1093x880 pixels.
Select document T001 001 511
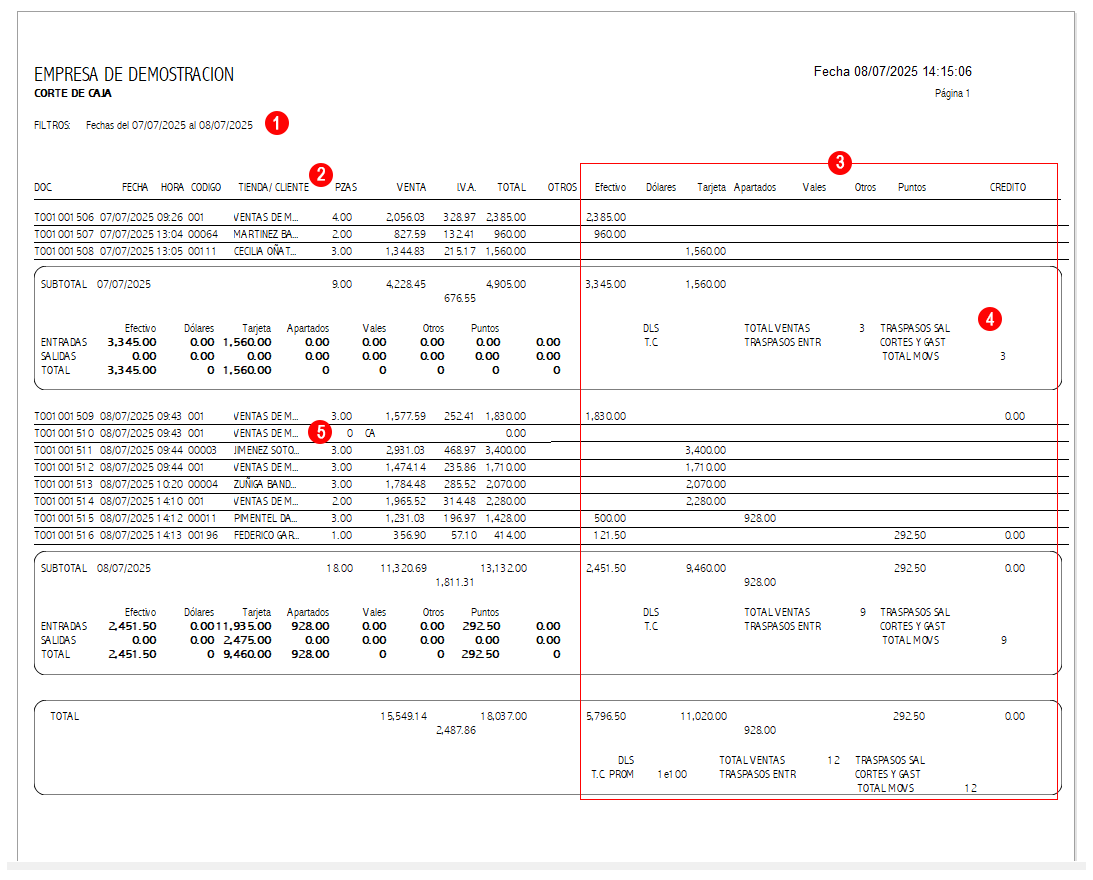(x=64, y=450)
